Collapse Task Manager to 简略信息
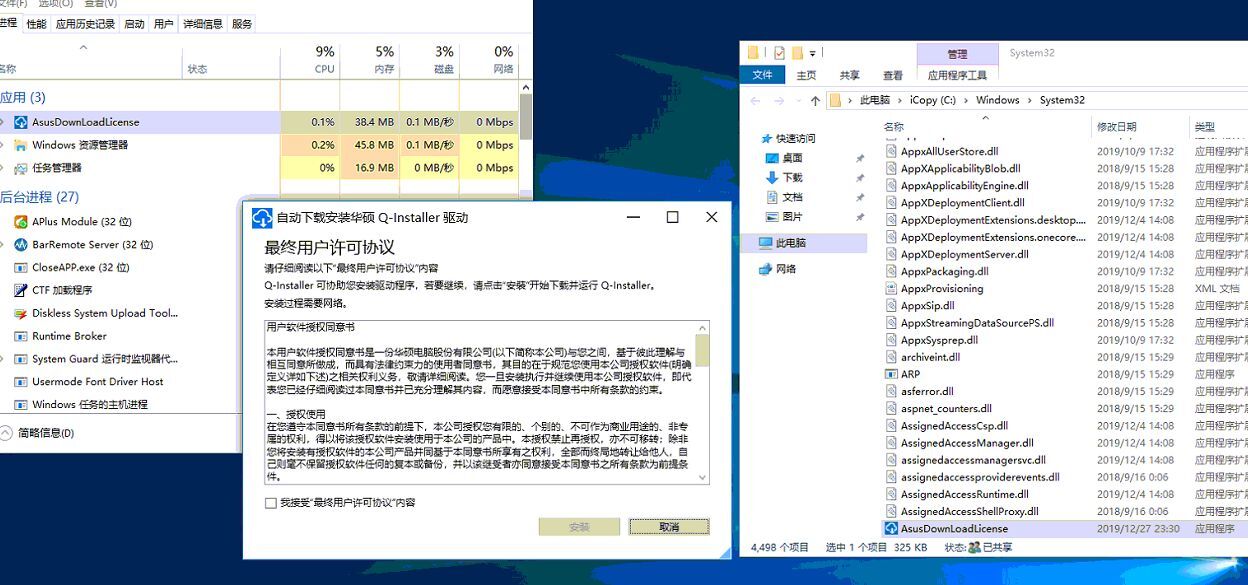This screenshot has width=1248, height=585. point(38,433)
